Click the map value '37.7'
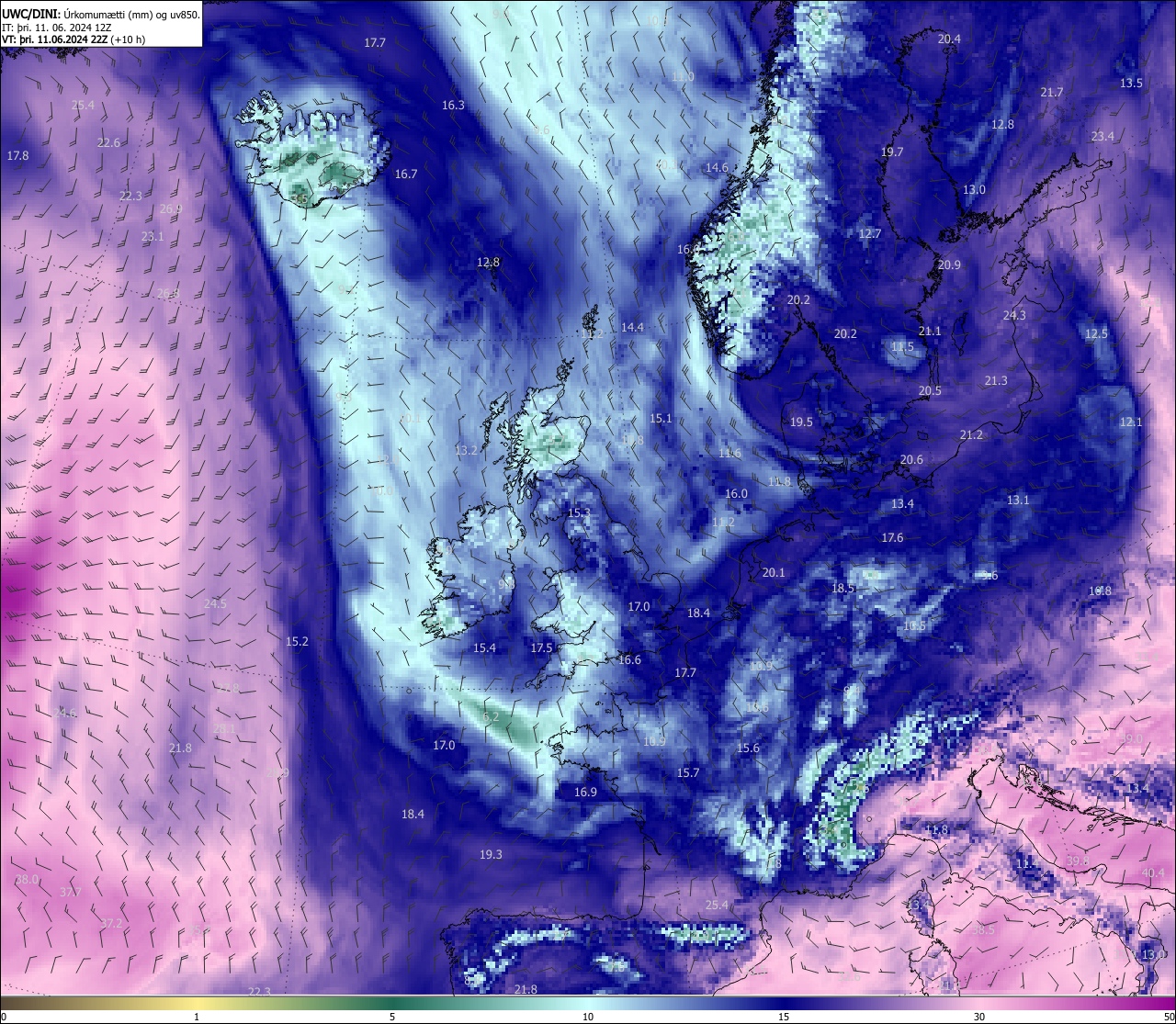This screenshot has height=1024, width=1176. (x=71, y=893)
